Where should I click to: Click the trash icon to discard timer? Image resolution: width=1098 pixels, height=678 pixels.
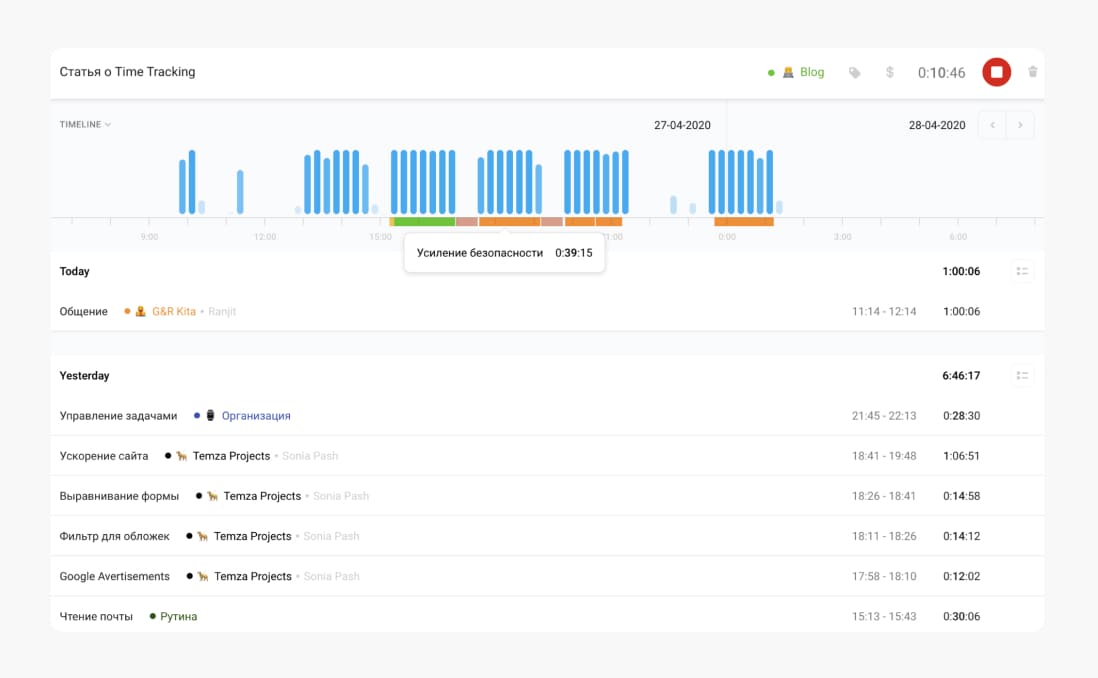(1032, 71)
